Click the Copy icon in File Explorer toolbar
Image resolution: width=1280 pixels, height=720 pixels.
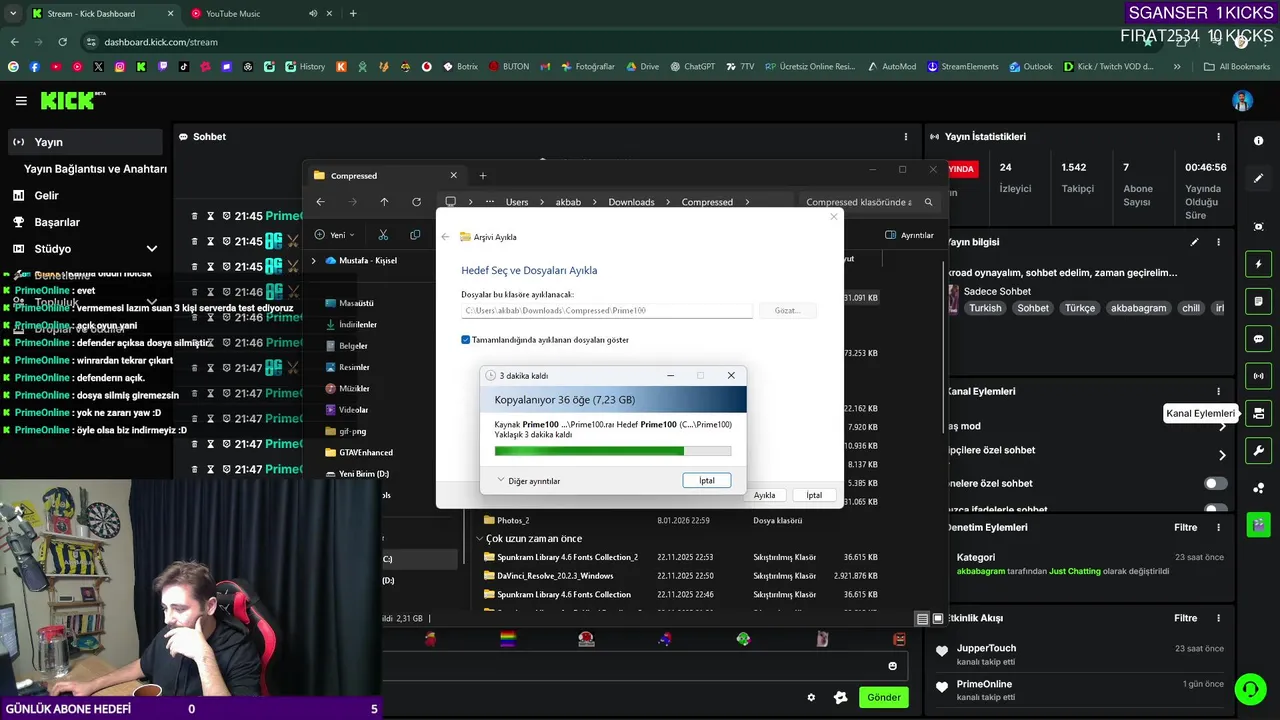click(415, 235)
